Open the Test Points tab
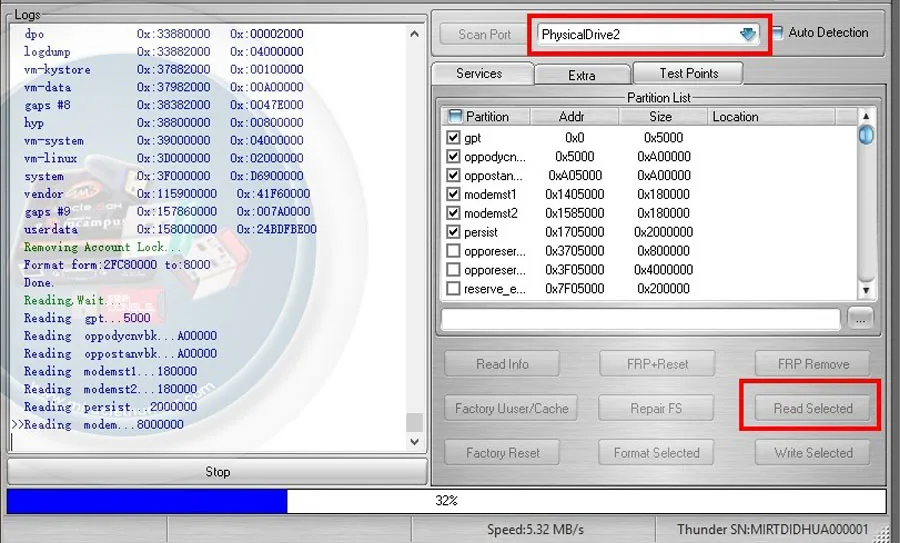Image resolution: width=900 pixels, height=543 pixels. 688,73
